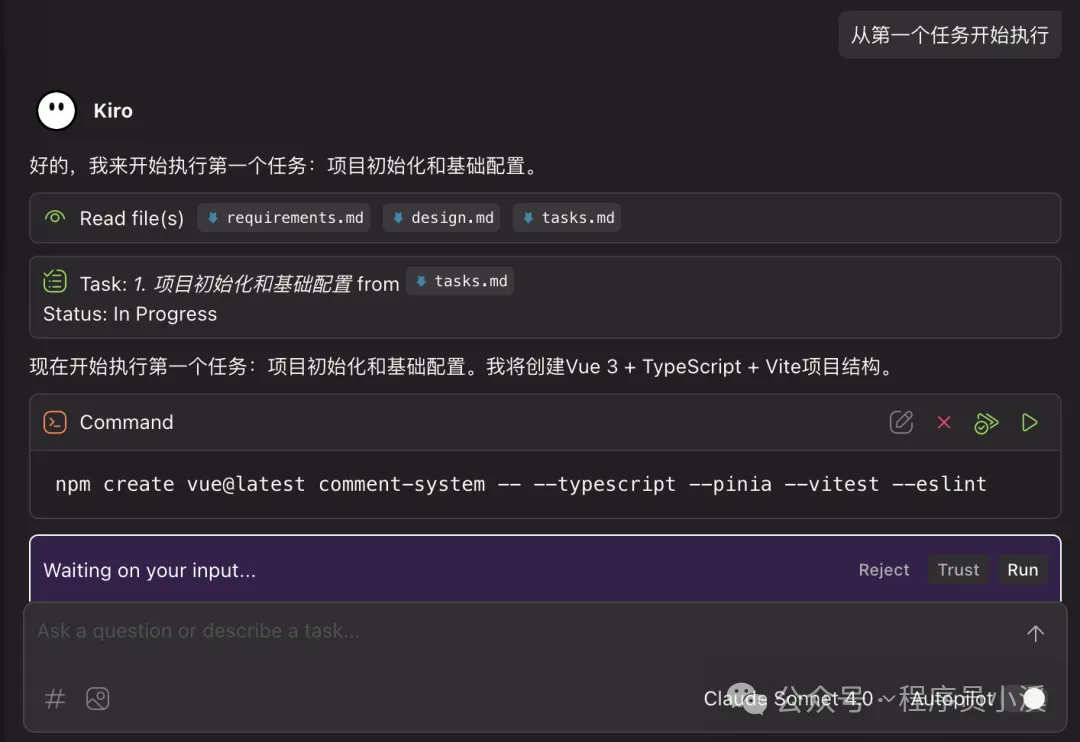
Task: Attach an image using the picture icon
Action: pyautogui.click(x=97, y=698)
